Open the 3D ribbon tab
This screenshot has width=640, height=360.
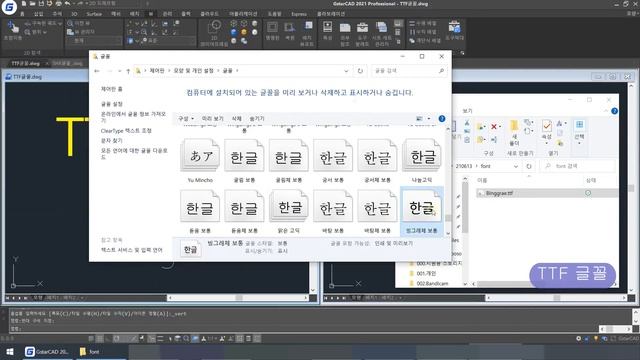tap(74, 14)
